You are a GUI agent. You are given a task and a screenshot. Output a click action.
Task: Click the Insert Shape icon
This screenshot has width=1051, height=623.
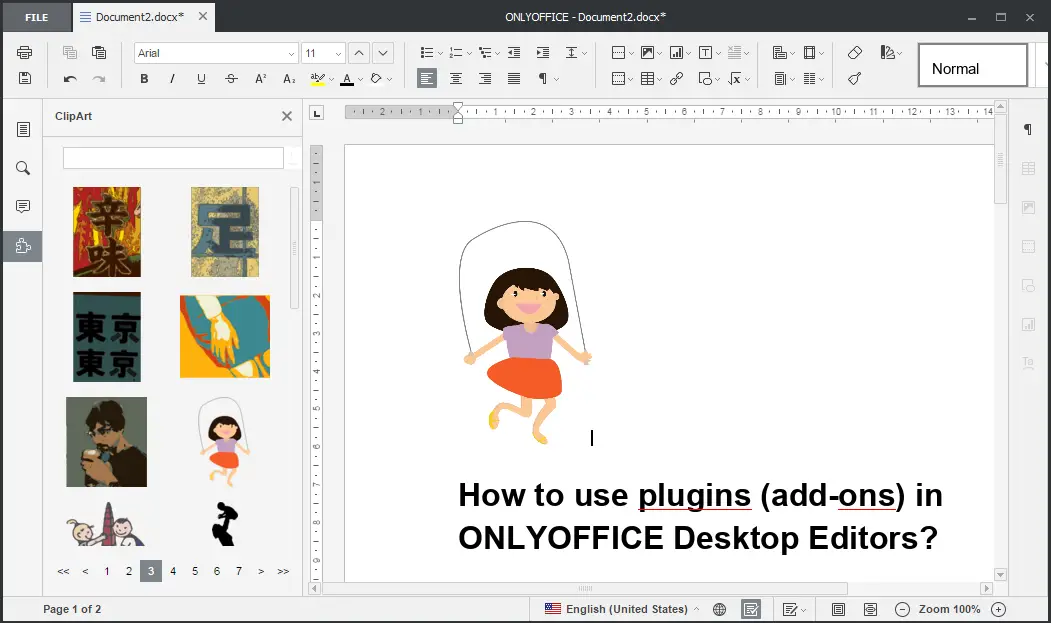pyautogui.click(x=705, y=78)
